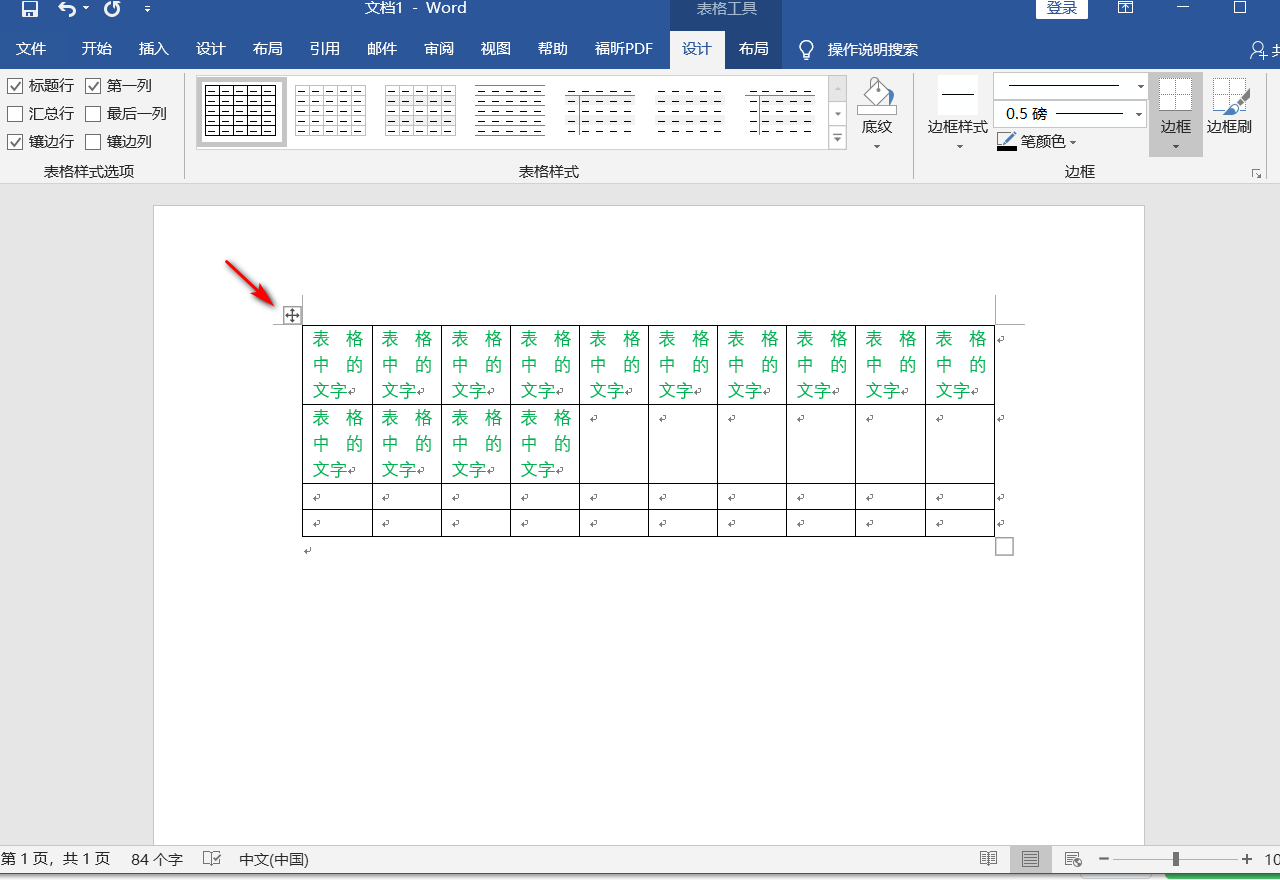
Task: Save the document with the floppy icon
Action: tap(30, 9)
